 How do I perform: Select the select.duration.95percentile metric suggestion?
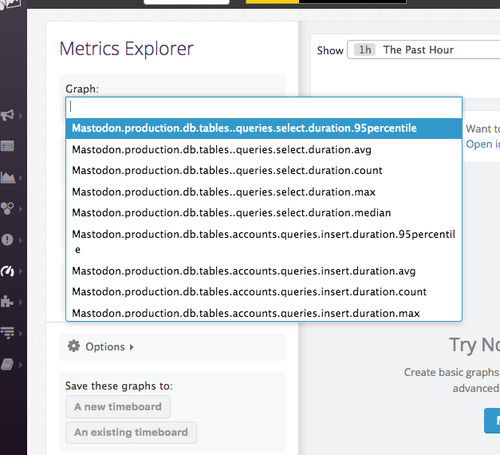coord(264,128)
